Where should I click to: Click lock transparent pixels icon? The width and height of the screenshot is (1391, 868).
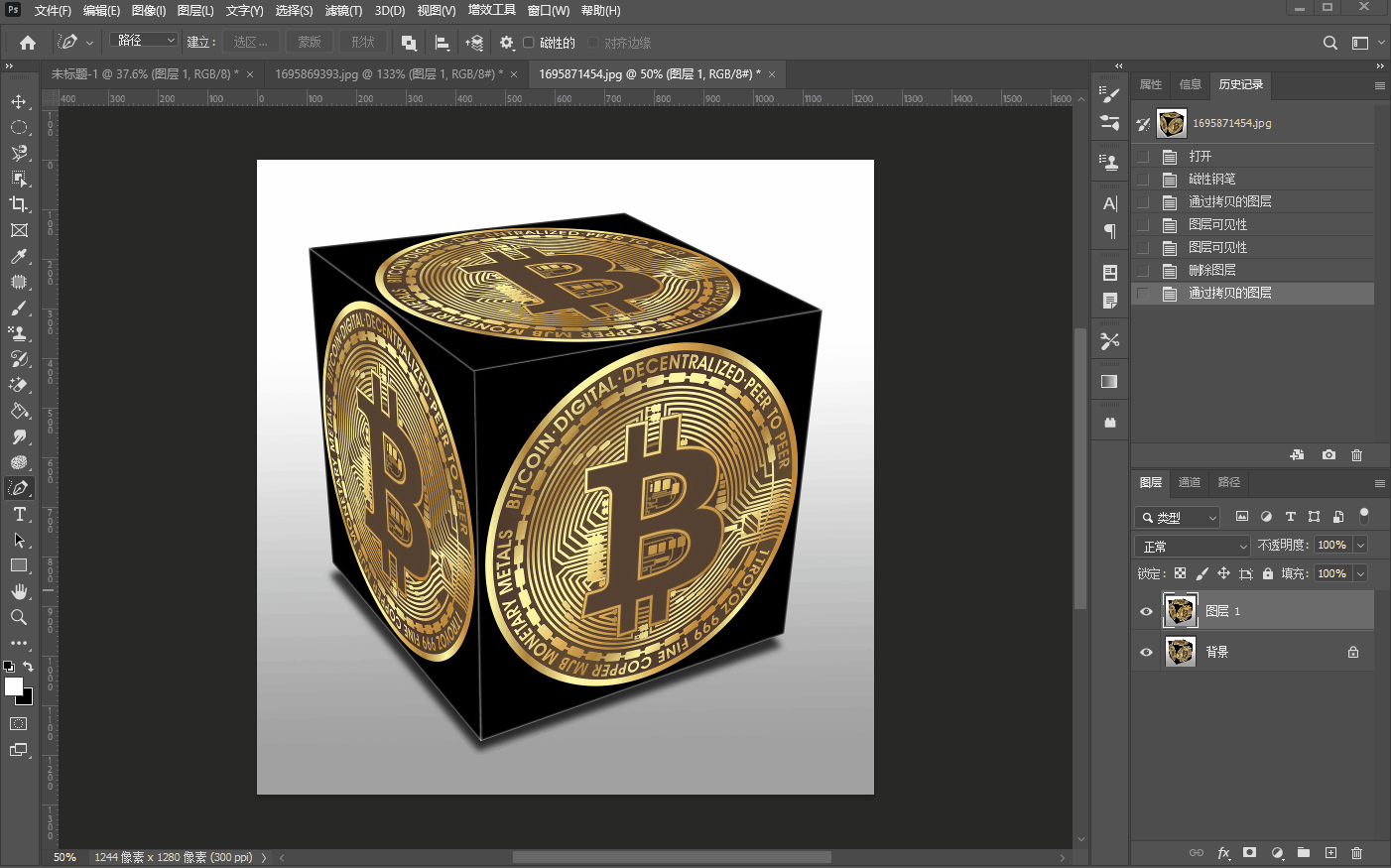pos(1180,573)
